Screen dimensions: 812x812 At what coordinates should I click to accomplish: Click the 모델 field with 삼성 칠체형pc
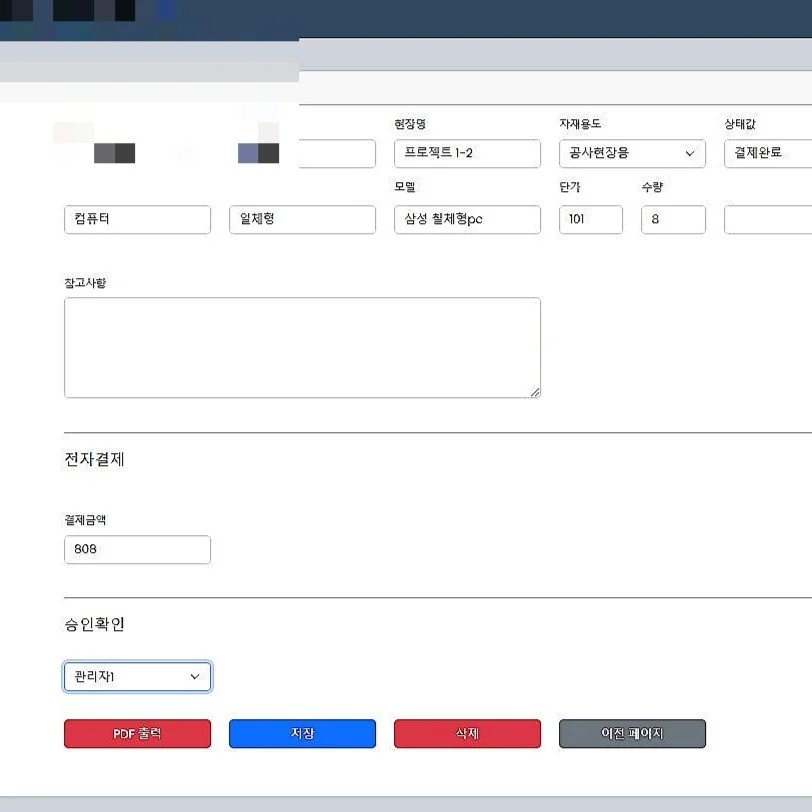(467, 219)
